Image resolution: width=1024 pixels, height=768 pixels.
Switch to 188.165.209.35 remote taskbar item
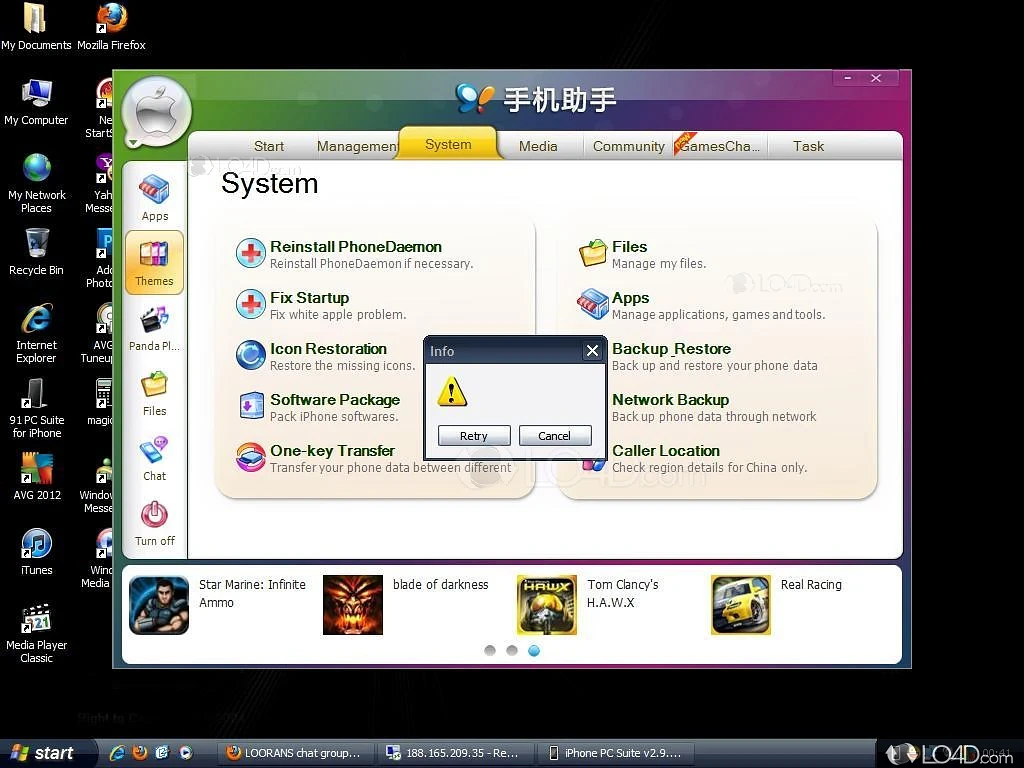click(x=455, y=753)
